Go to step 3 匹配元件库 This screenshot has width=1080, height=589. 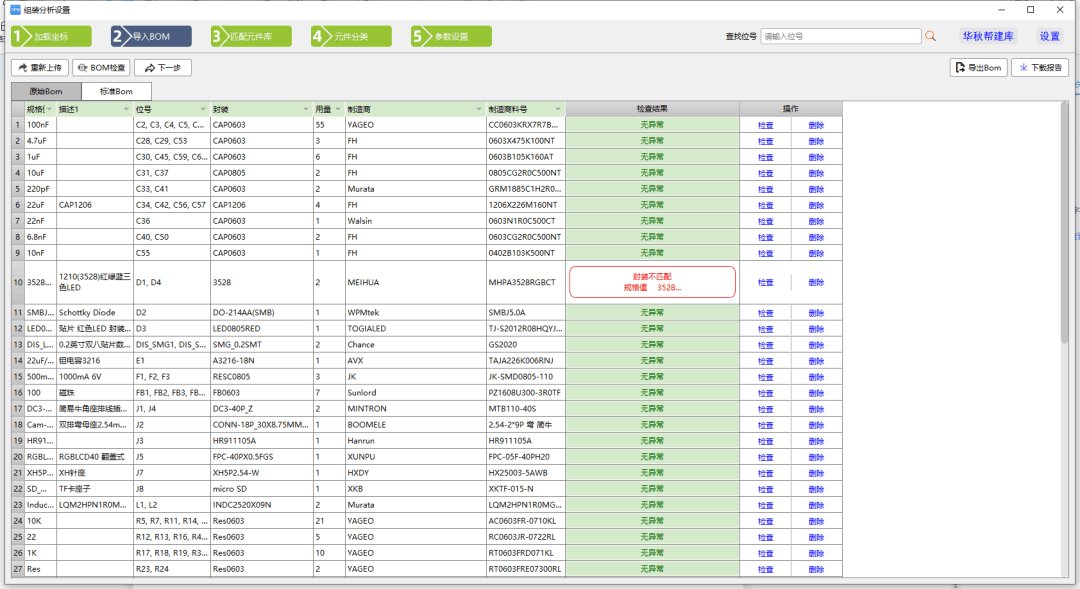[251, 37]
